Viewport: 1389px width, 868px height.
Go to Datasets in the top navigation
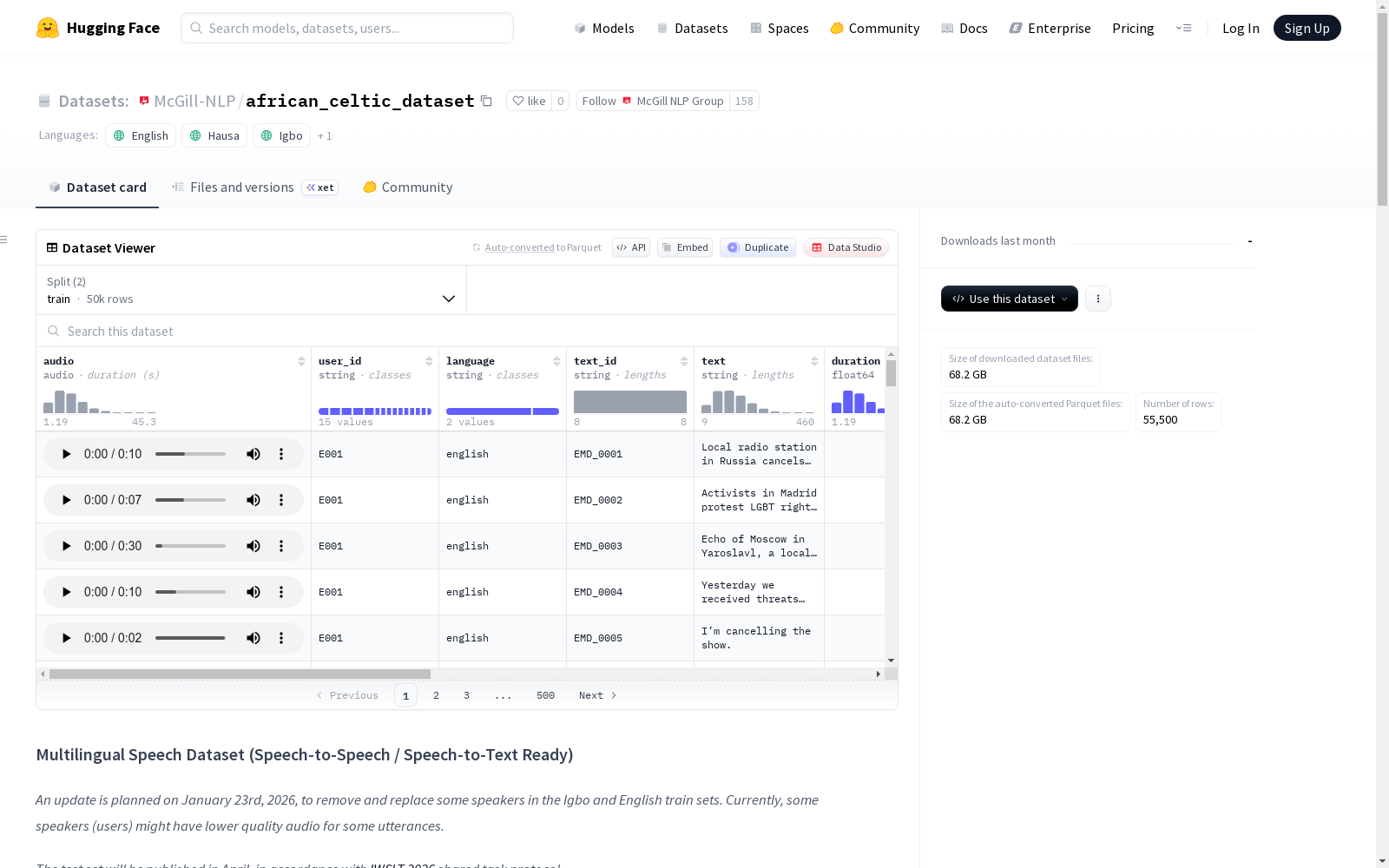(x=692, y=28)
